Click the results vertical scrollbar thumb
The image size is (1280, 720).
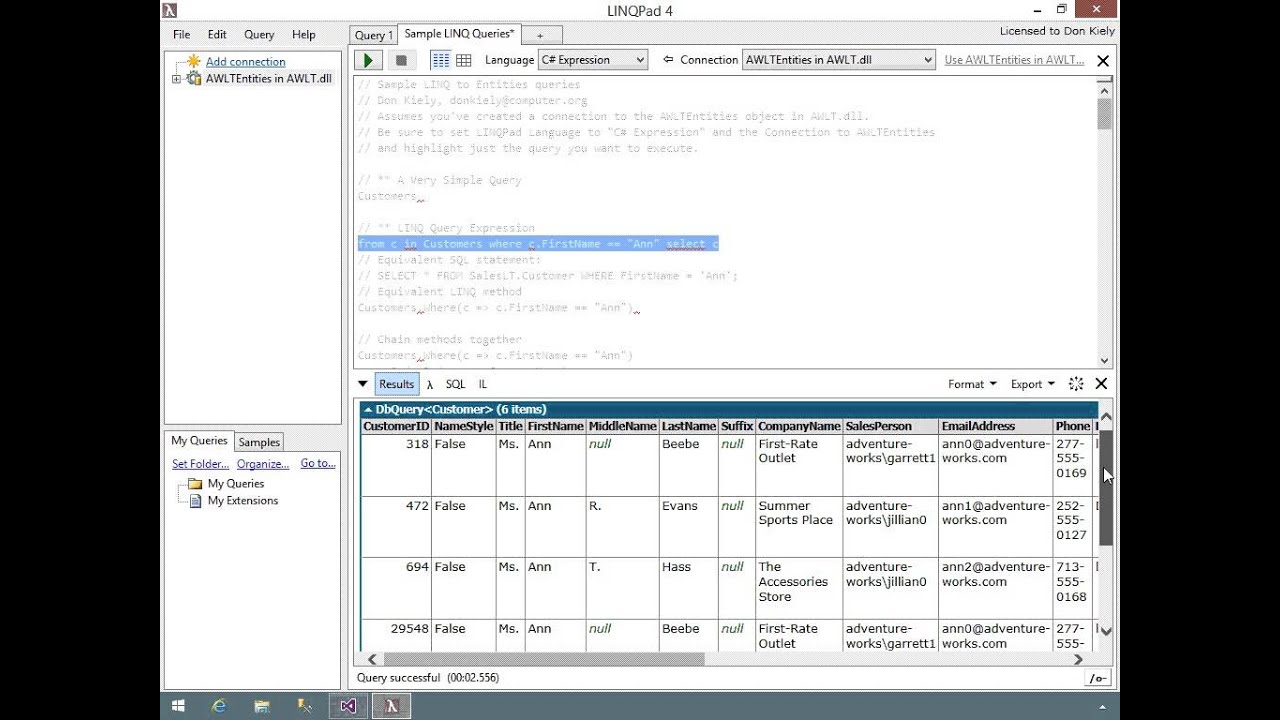(x=1105, y=487)
